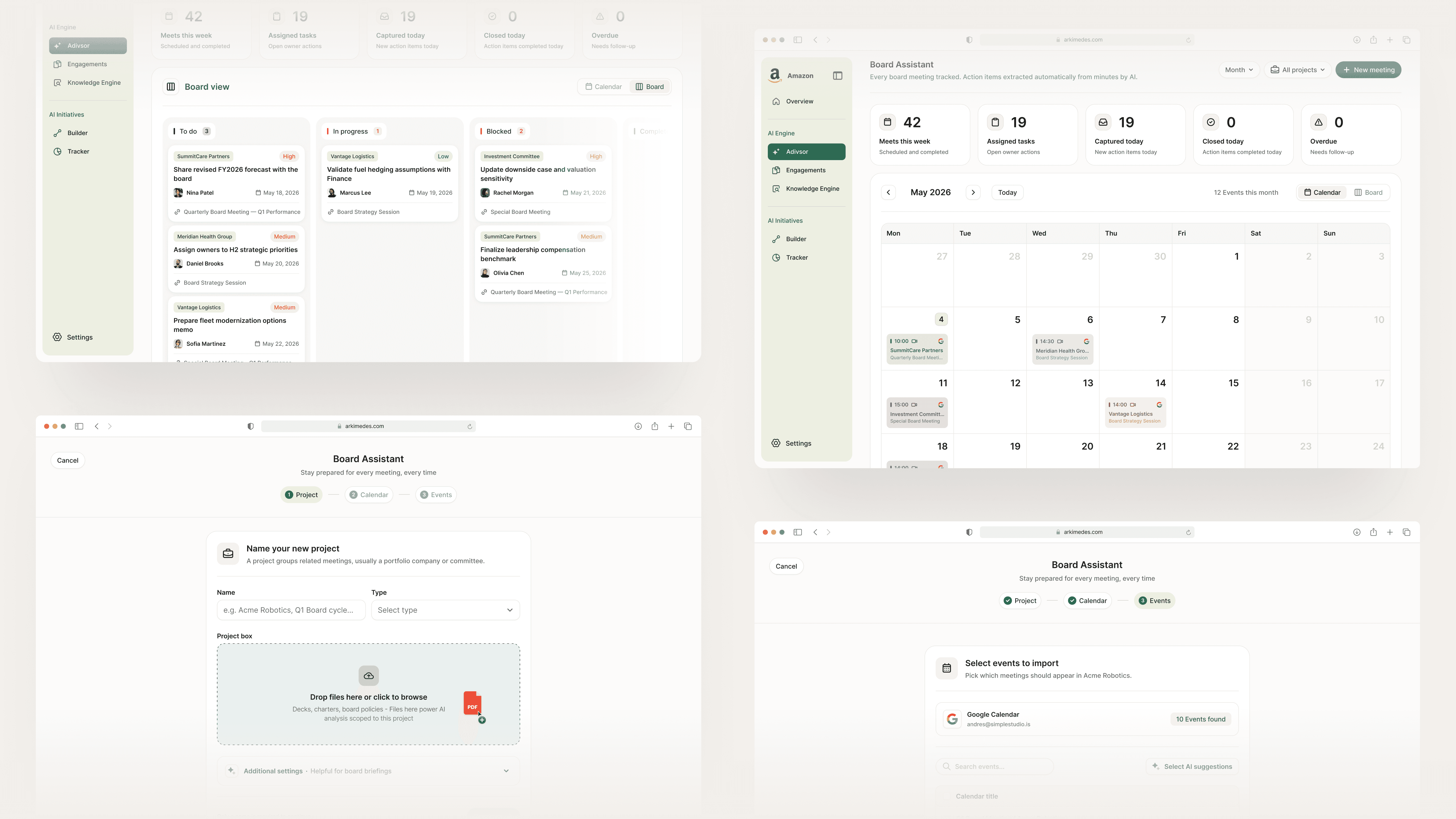1456x819 pixels.
Task: Open the All projects dropdown
Action: click(x=1297, y=70)
